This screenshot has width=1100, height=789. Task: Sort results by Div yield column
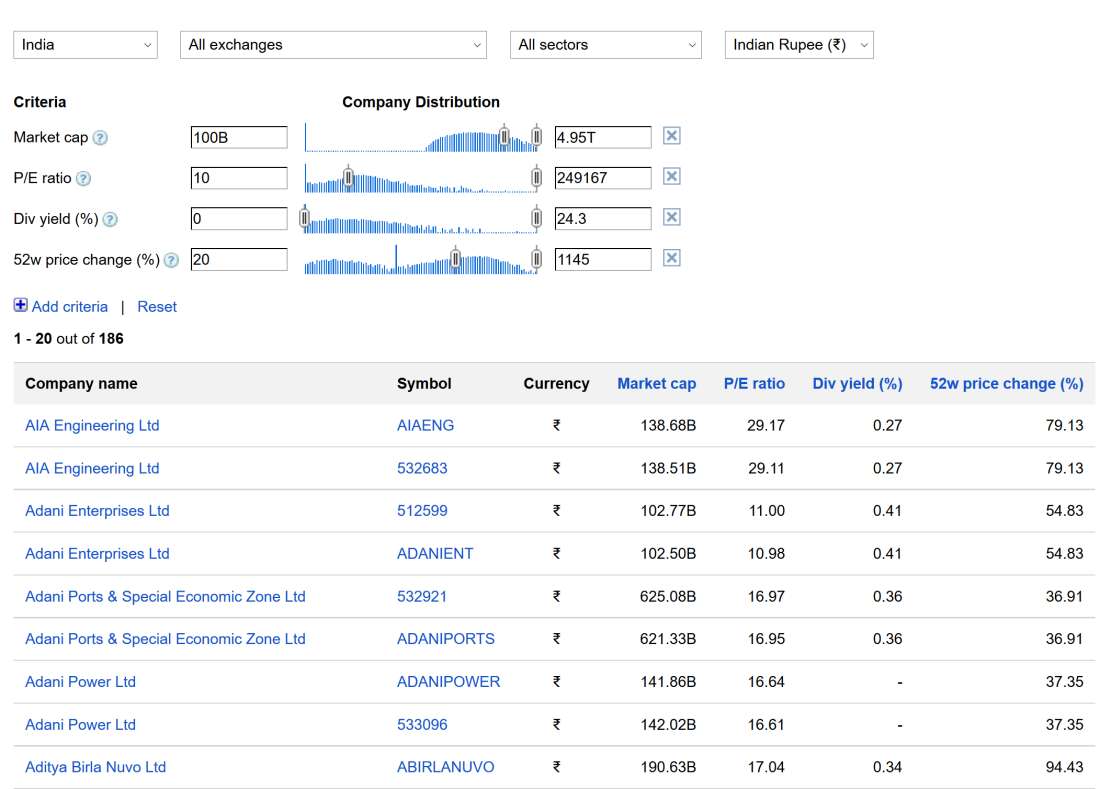point(857,384)
